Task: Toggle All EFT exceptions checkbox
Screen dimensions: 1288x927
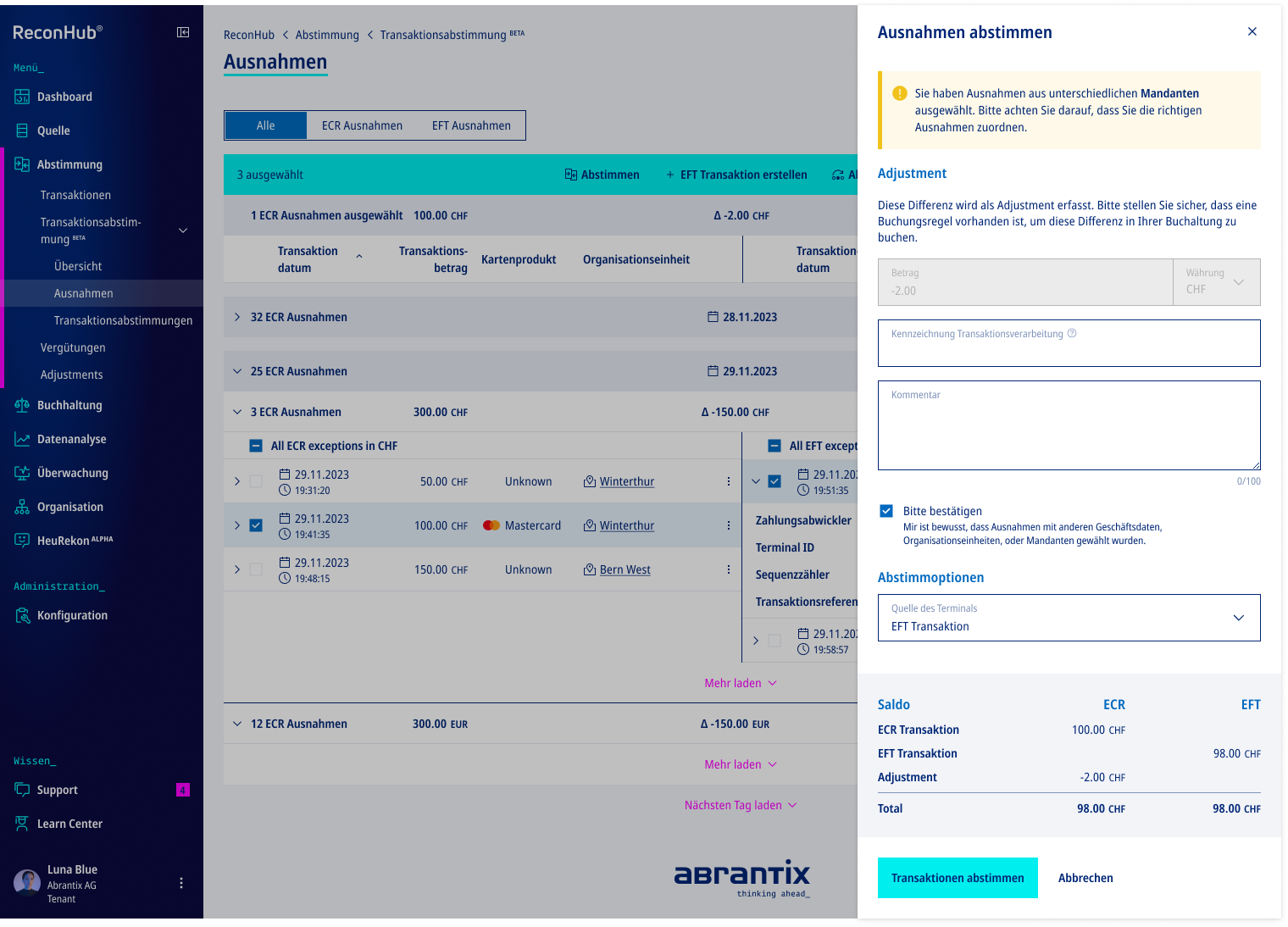Action: [774, 446]
